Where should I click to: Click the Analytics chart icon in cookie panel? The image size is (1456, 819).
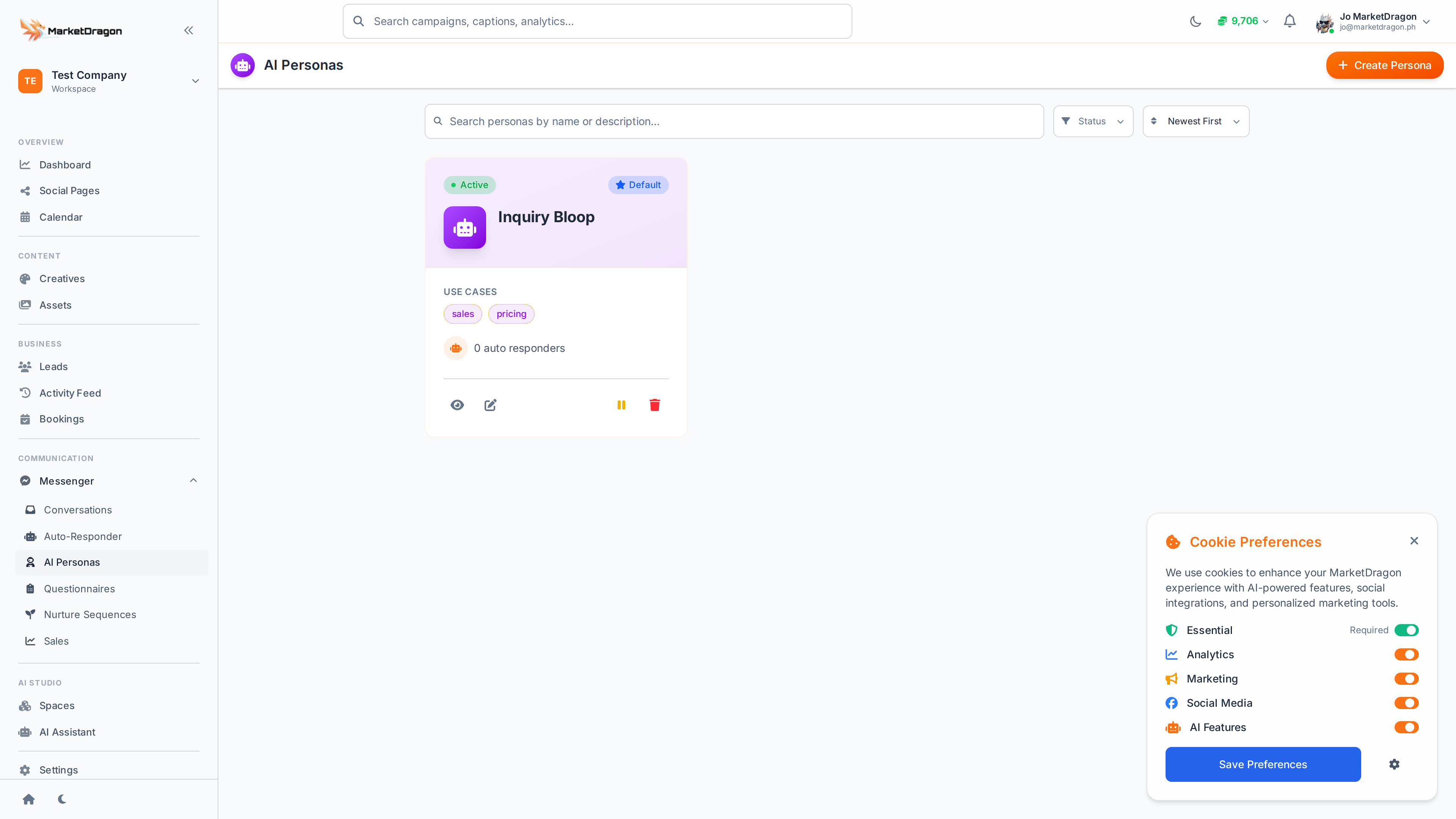coord(1172,654)
